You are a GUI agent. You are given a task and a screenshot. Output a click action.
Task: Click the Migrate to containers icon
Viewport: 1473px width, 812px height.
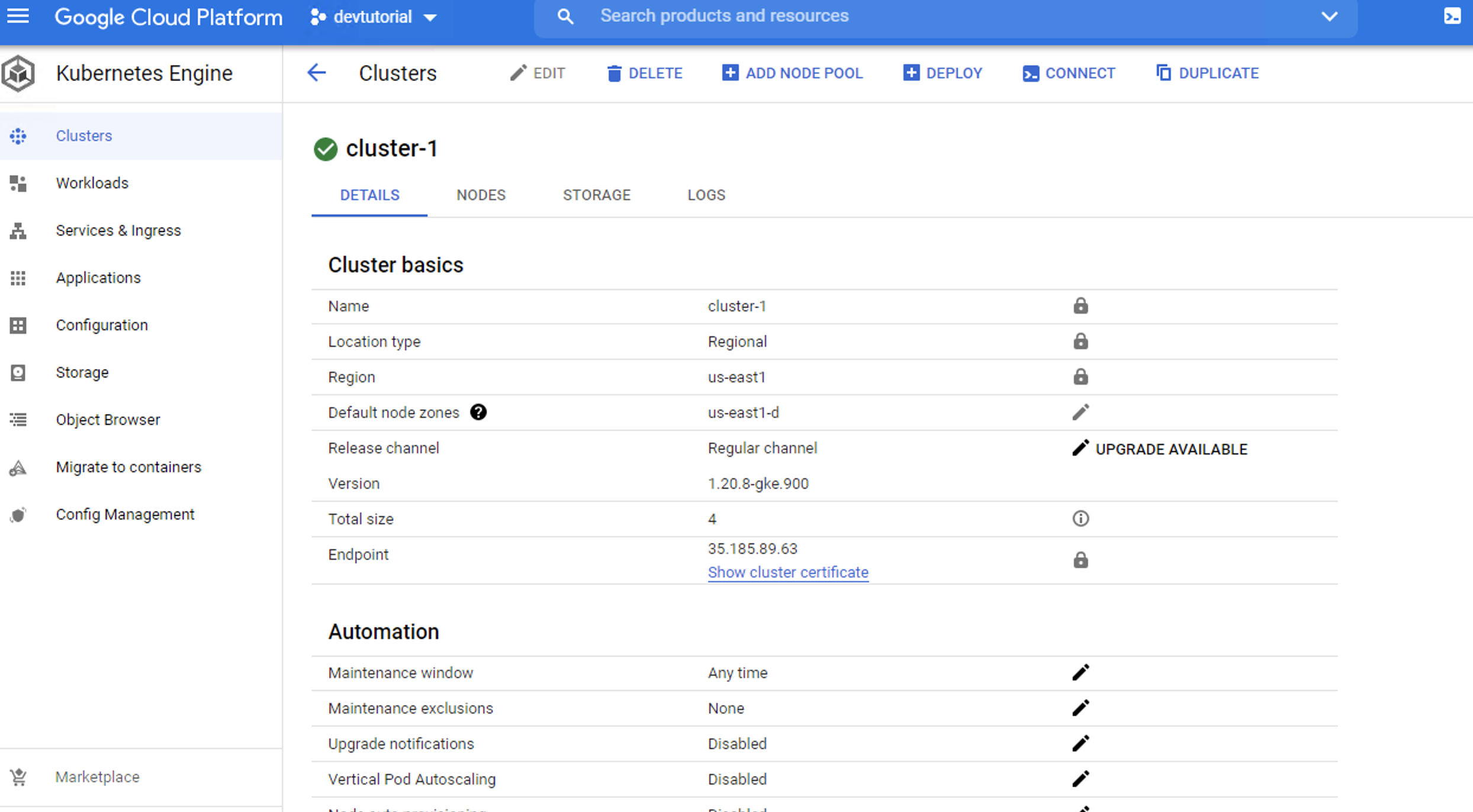pos(18,468)
